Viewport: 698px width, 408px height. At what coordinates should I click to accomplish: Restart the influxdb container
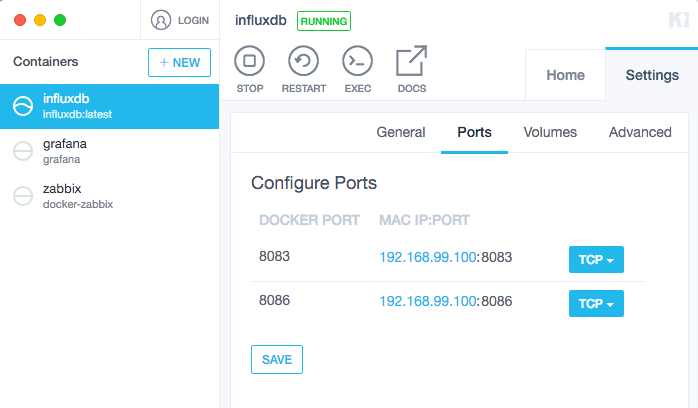click(x=304, y=69)
